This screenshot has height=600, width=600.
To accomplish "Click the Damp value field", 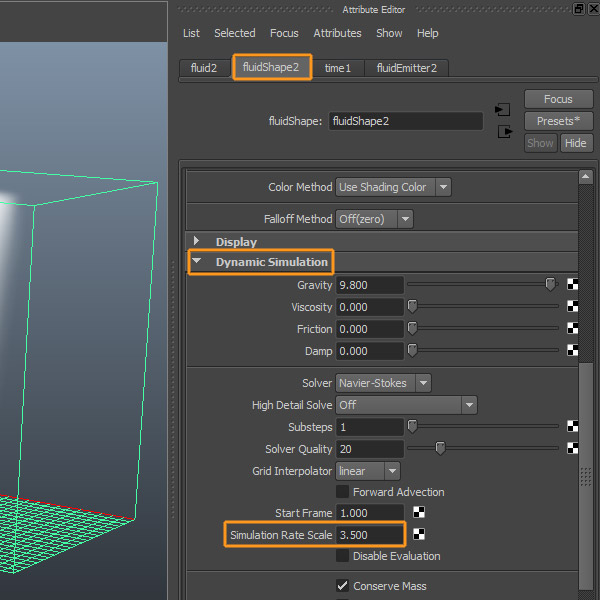I will (370, 351).
